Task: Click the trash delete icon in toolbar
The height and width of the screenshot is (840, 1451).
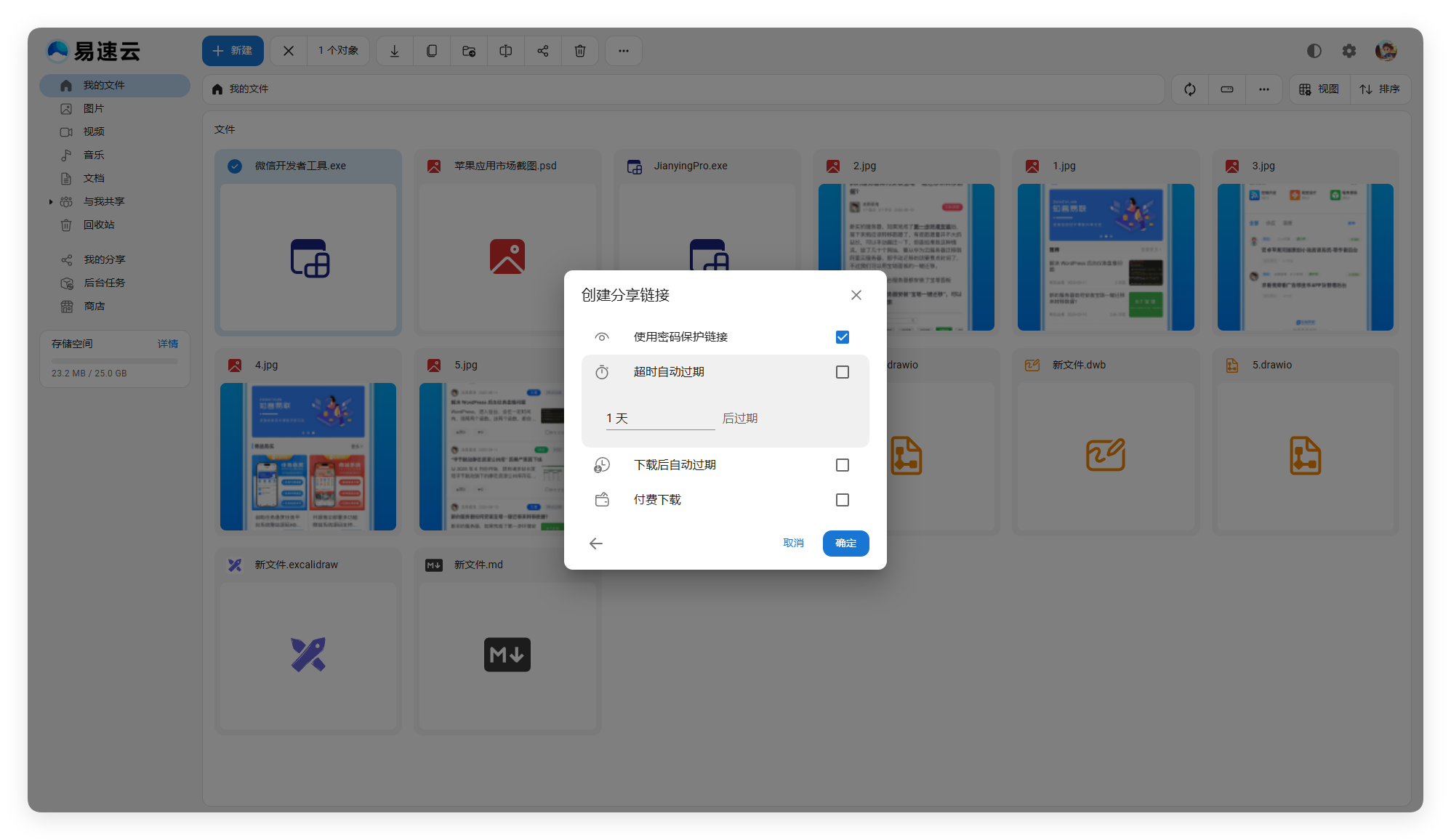Action: tap(580, 51)
